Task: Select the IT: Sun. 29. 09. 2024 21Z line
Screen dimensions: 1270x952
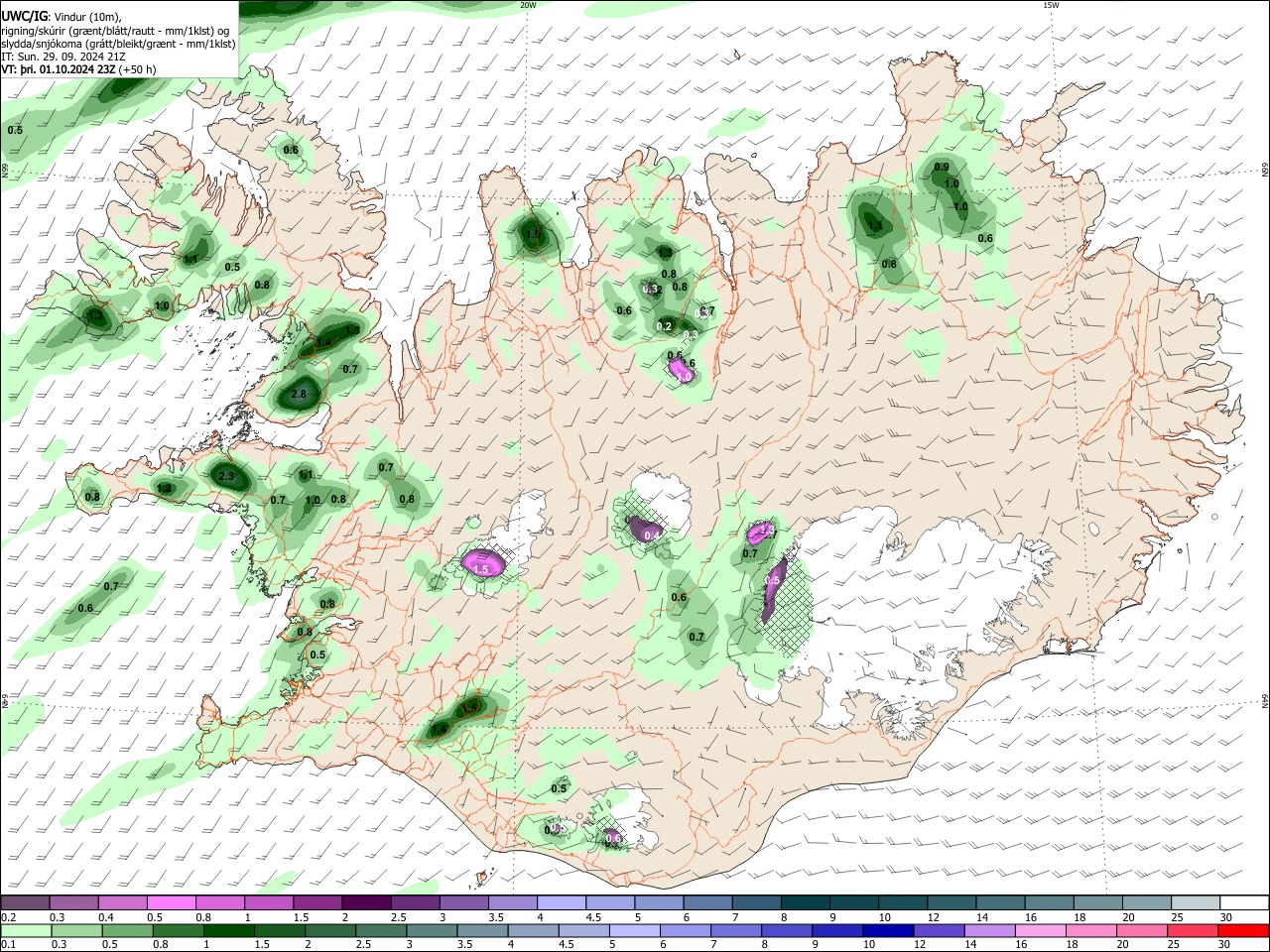Action: (63, 57)
